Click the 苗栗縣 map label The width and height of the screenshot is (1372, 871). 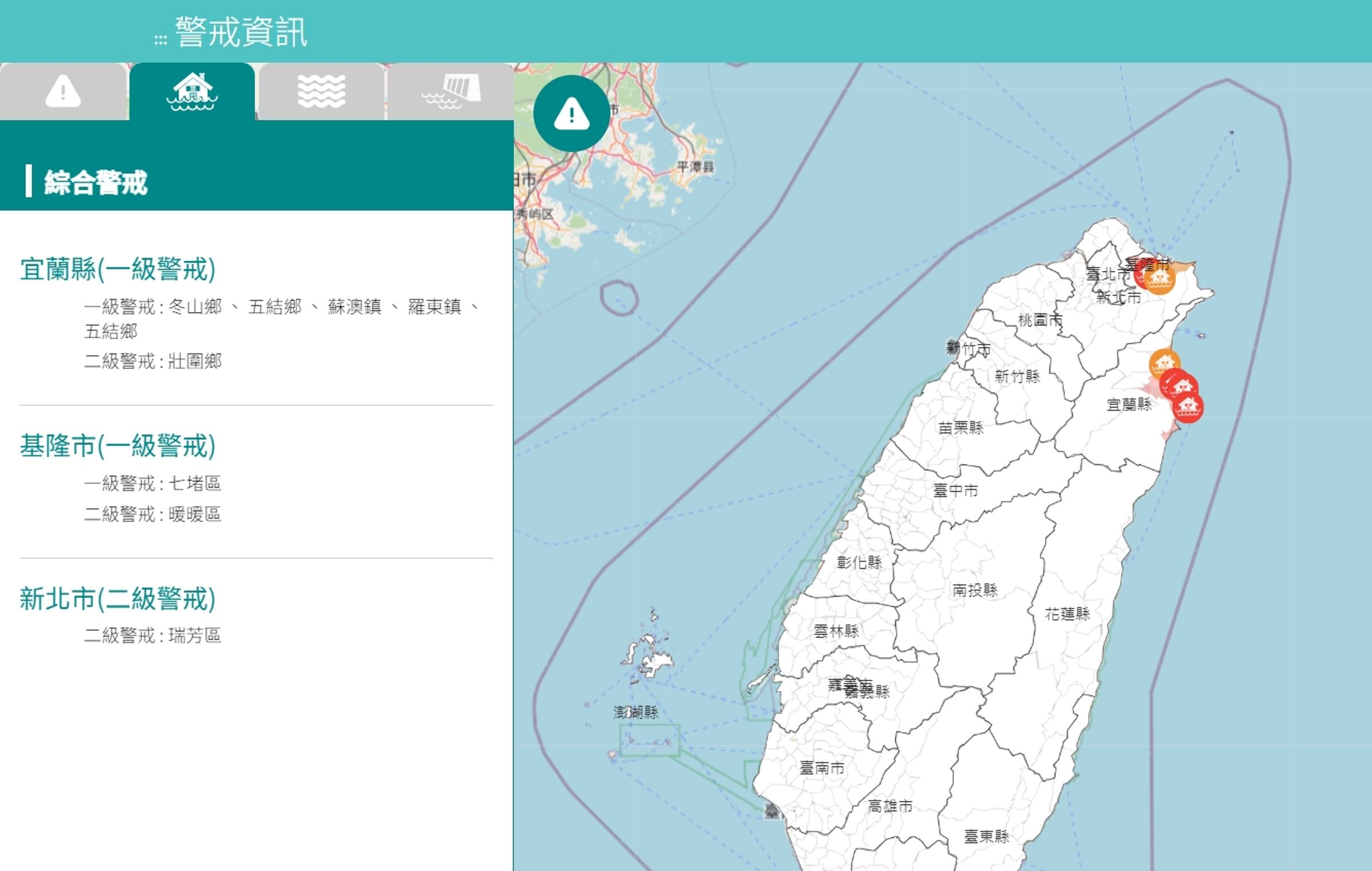(961, 427)
